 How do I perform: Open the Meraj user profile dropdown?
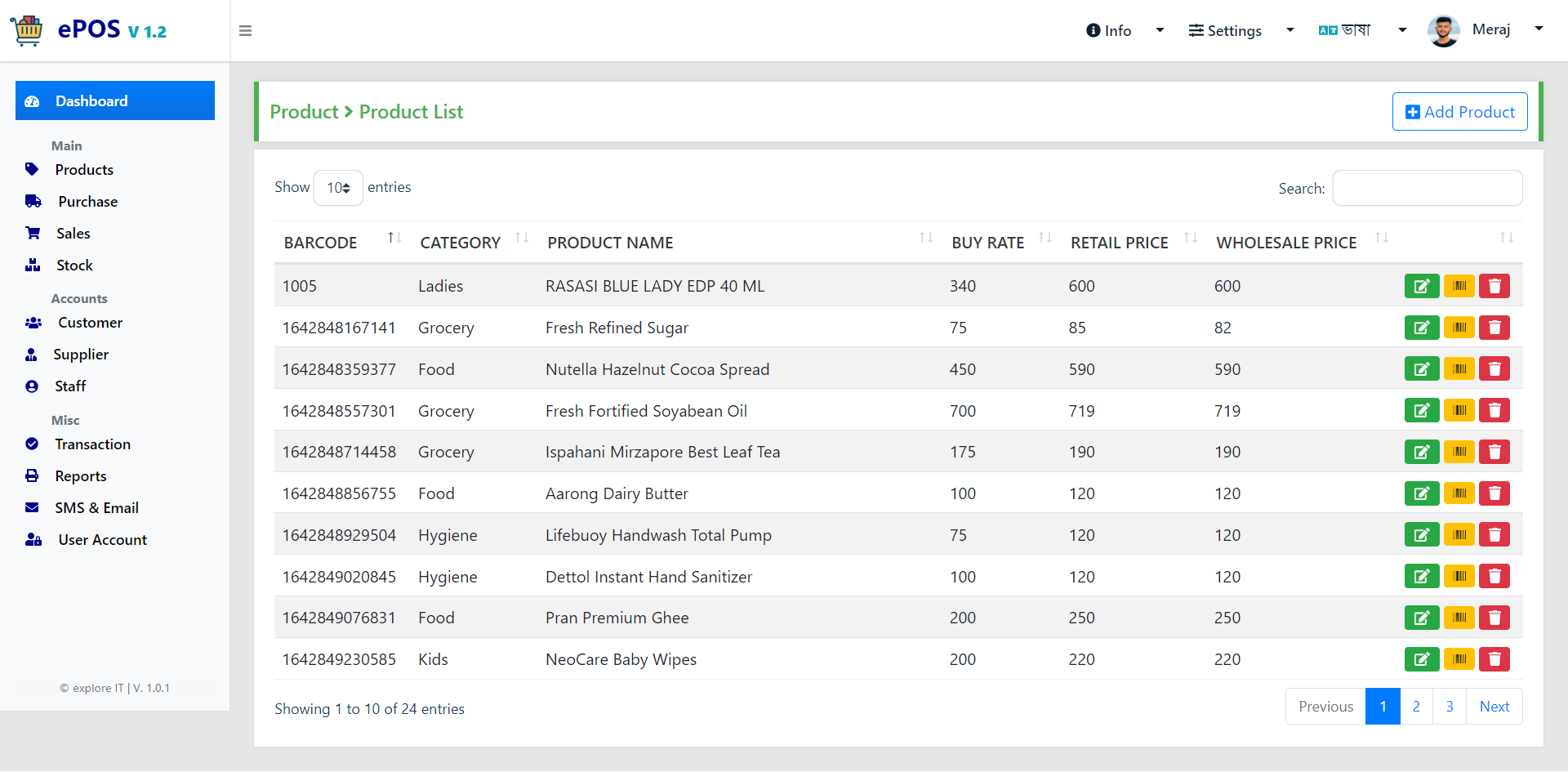[x=1485, y=30]
